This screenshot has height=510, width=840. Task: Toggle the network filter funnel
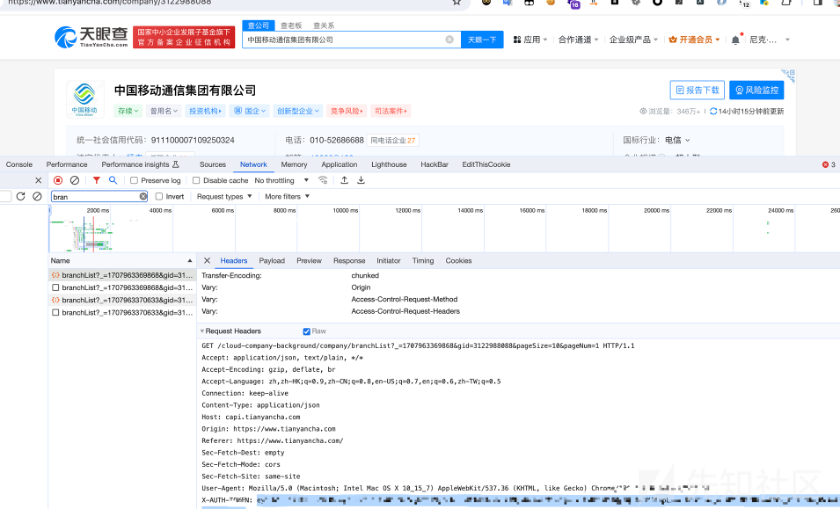click(x=96, y=181)
